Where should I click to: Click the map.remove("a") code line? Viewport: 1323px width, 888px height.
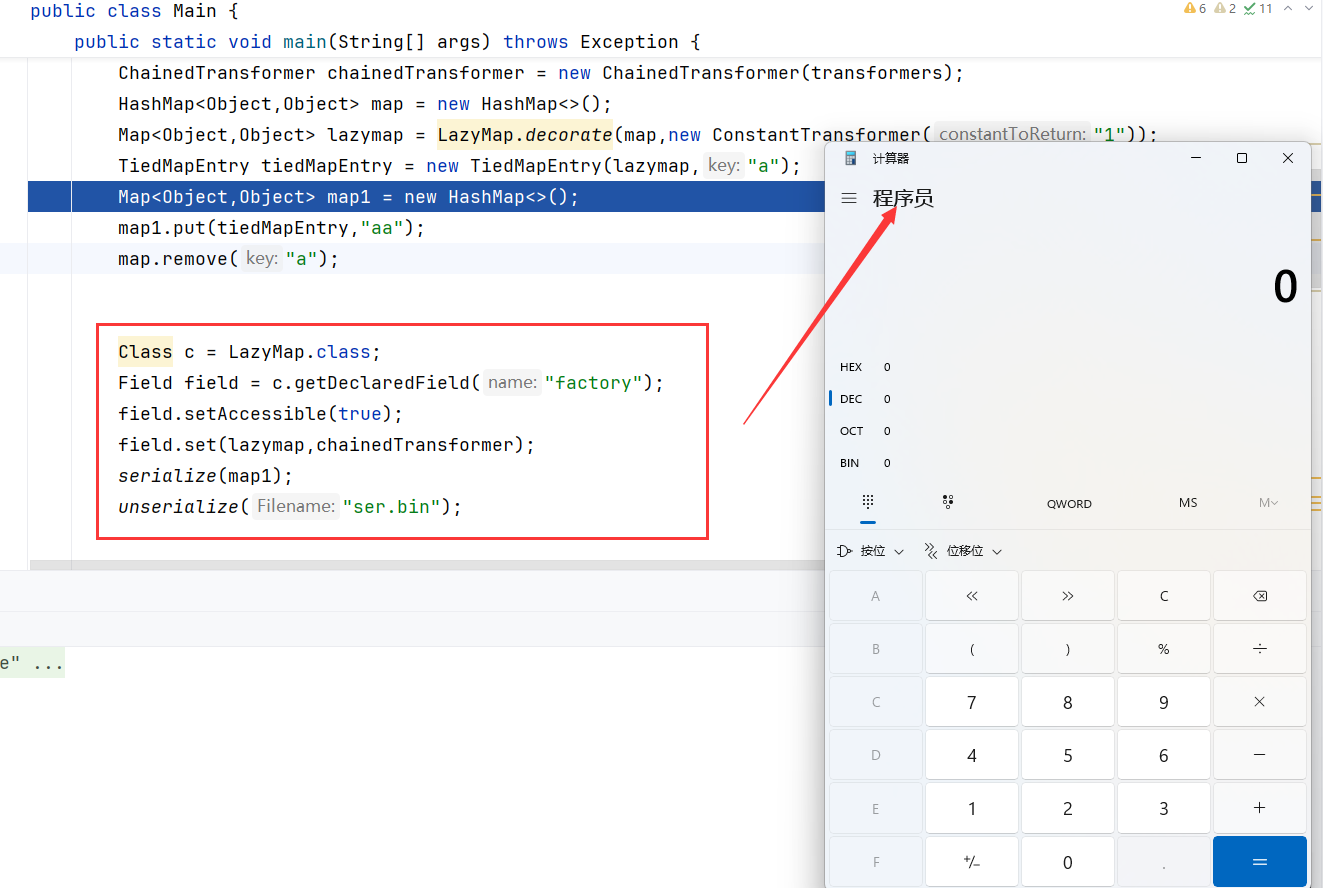point(229,259)
